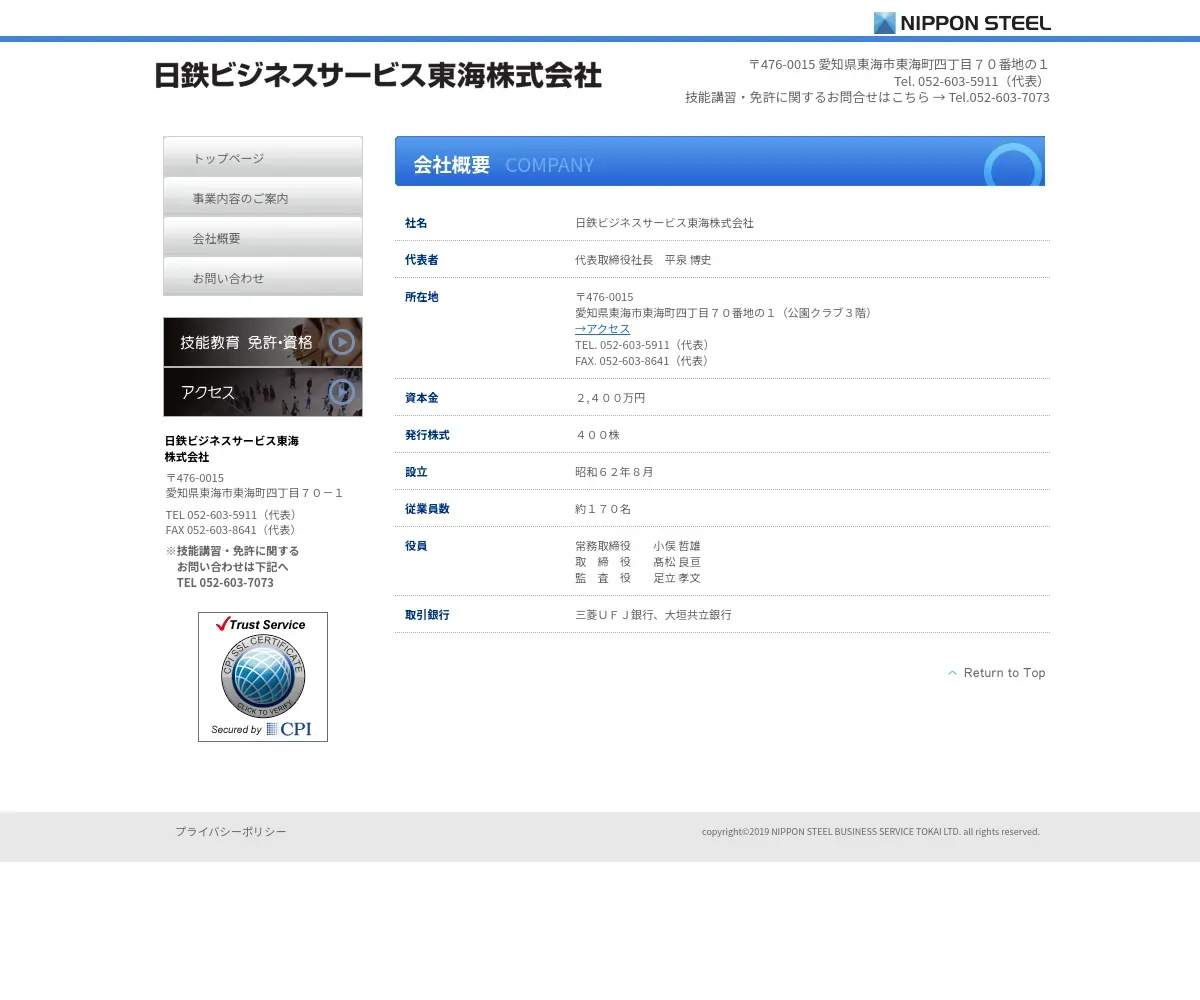This screenshot has width=1200, height=1000.
Task: Click play arrow icon on 技能教育 banner
Action: 342,342
